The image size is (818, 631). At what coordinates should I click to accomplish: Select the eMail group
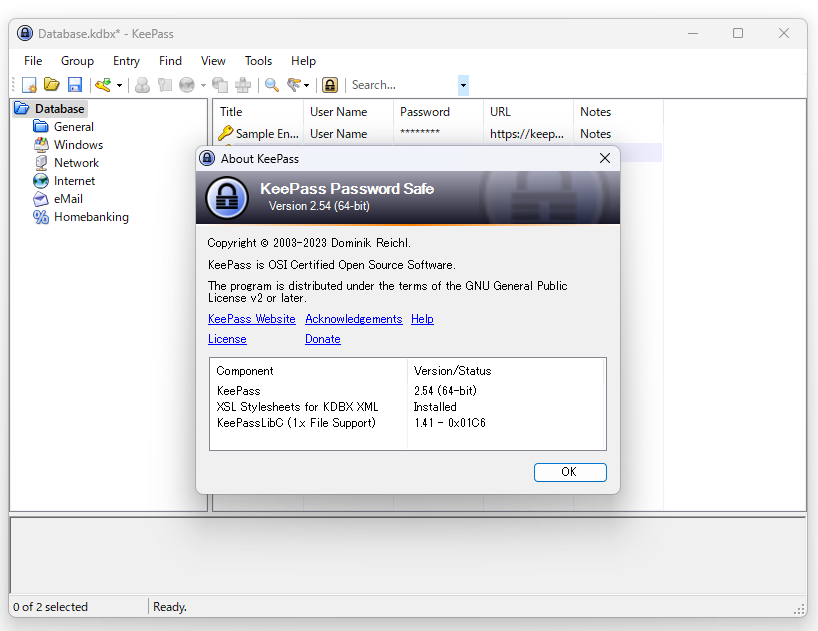pyautogui.click(x=68, y=198)
